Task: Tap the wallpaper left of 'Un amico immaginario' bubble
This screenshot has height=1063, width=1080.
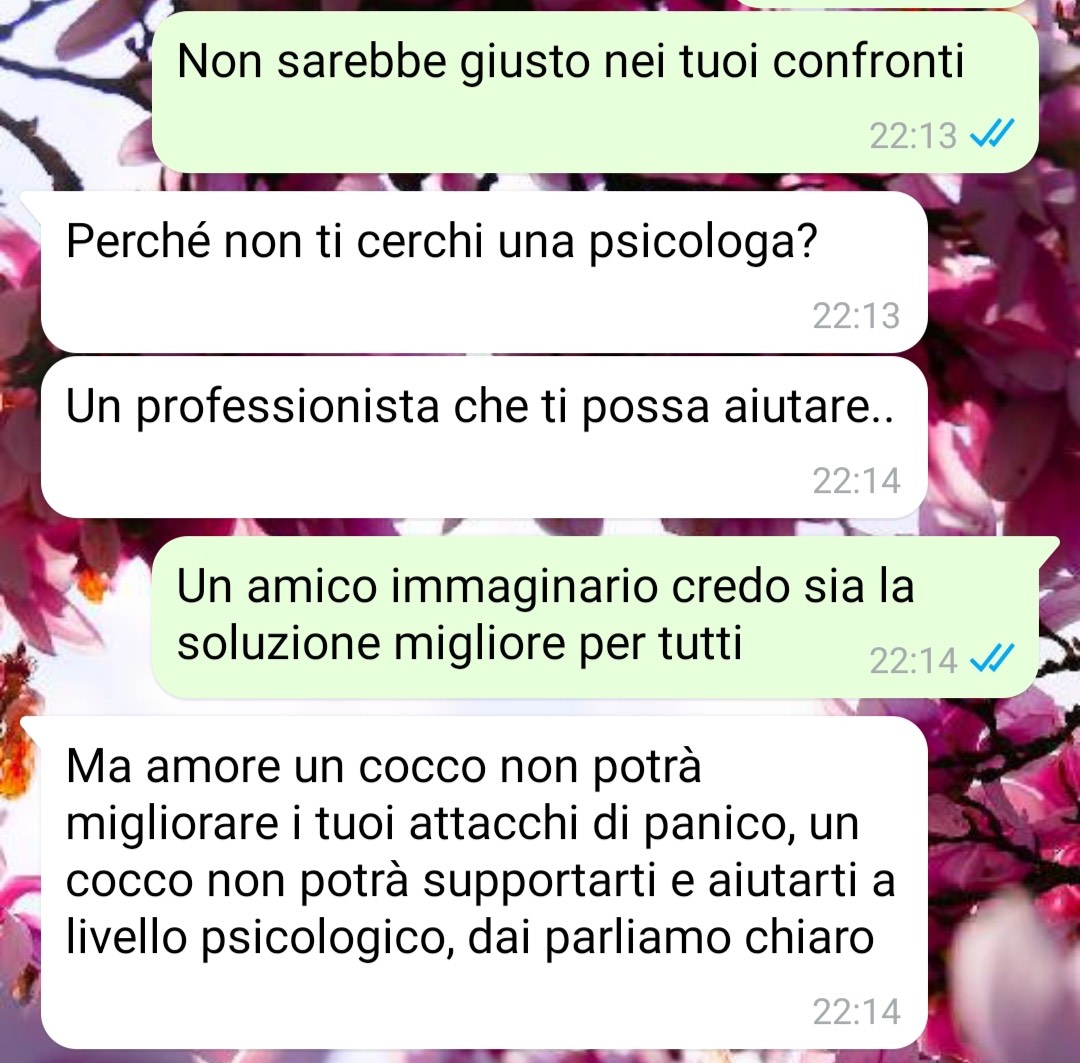Action: 76,617
